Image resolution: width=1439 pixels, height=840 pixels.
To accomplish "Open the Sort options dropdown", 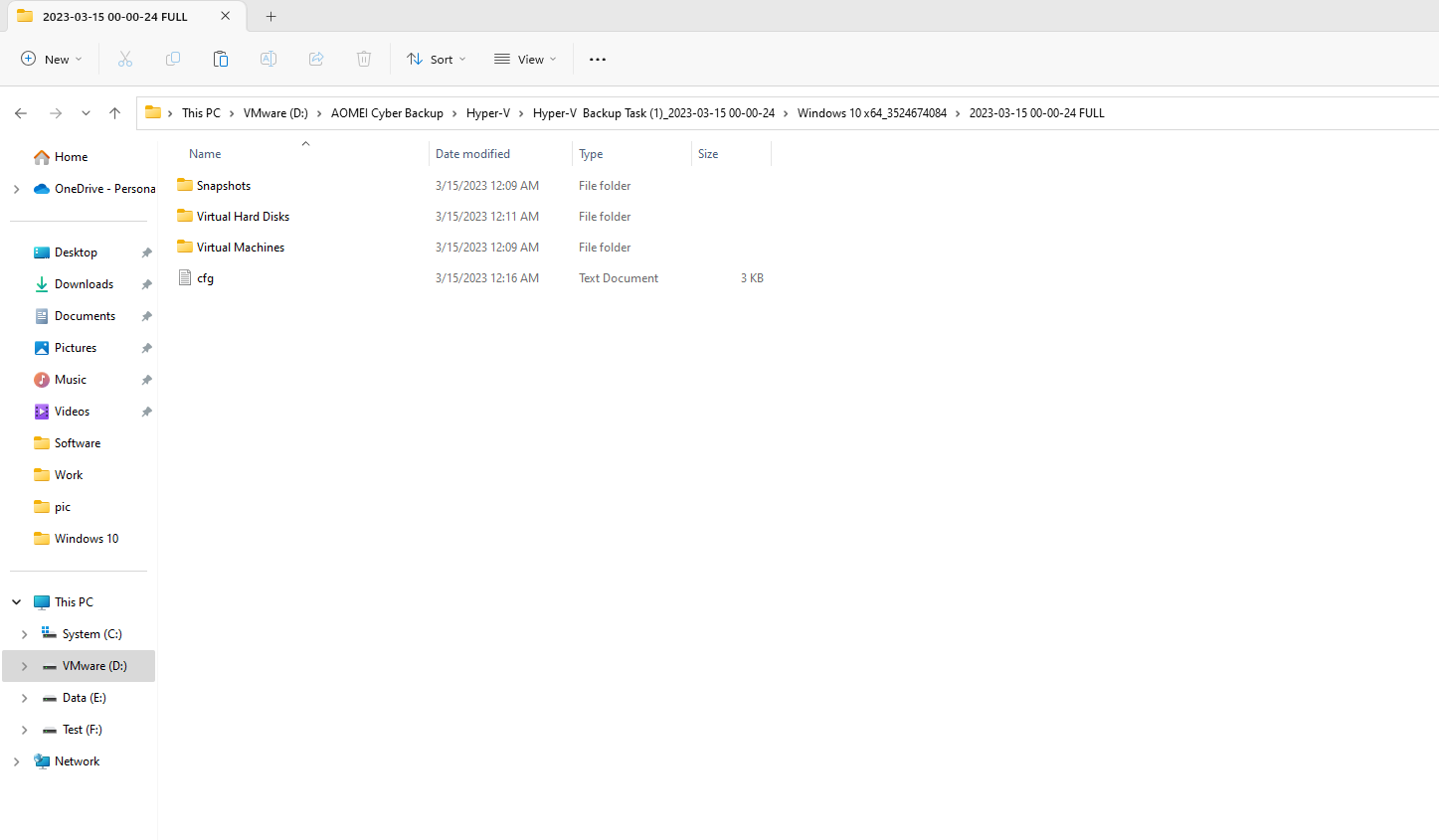I will pos(437,60).
